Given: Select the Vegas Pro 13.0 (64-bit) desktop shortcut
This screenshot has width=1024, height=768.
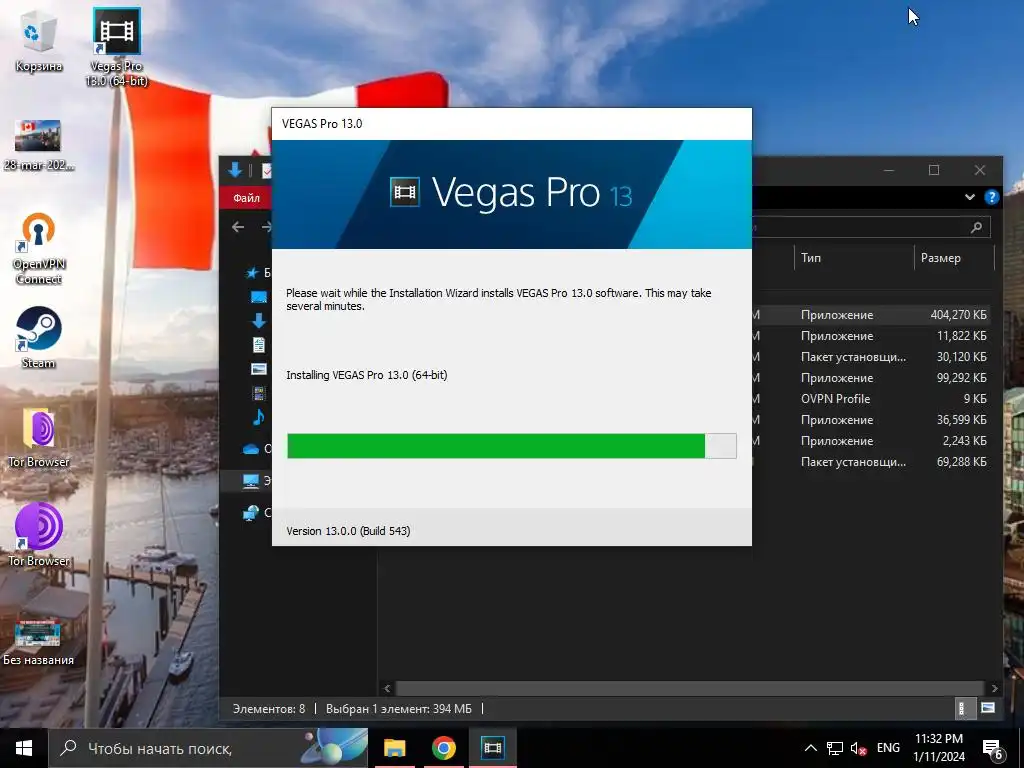Looking at the screenshot, I should click(116, 47).
